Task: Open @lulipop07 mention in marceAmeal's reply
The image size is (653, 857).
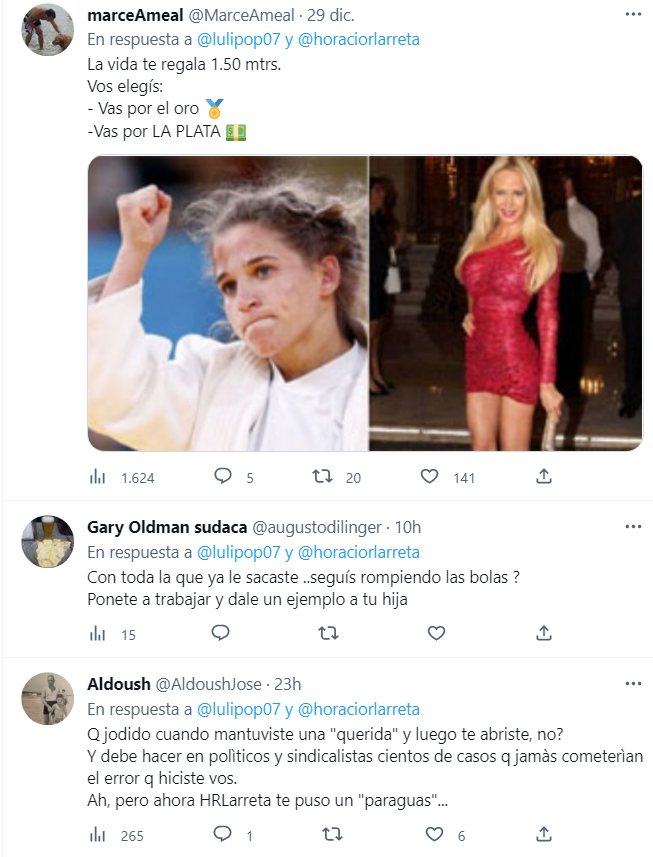Action: tap(240, 40)
